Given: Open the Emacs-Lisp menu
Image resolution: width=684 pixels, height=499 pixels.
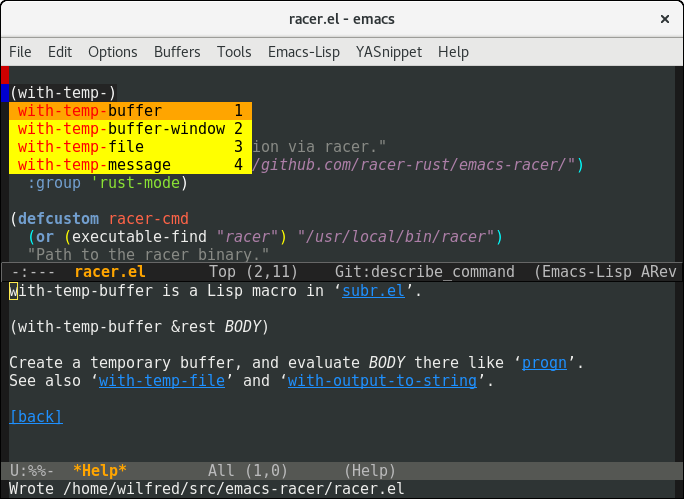Looking at the screenshot, I should [303, 52].
